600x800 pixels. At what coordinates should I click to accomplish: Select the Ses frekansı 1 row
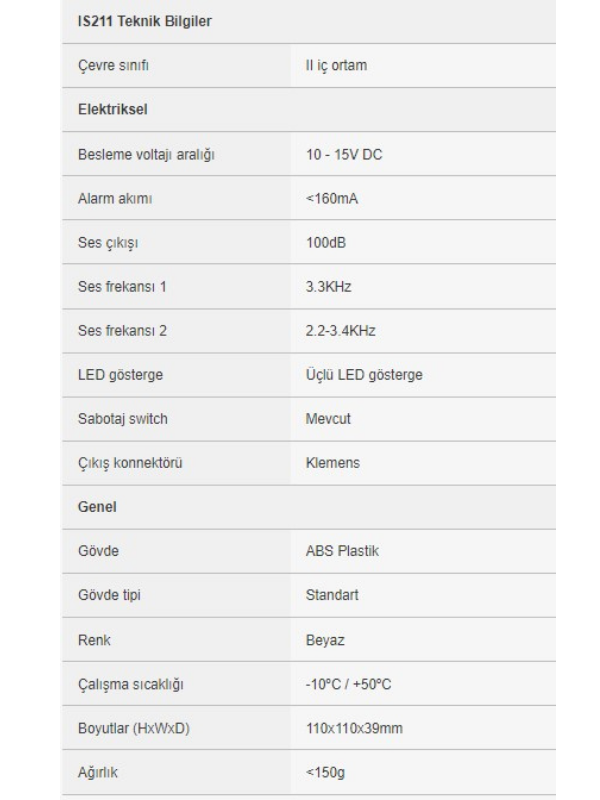tap(309, 287)
